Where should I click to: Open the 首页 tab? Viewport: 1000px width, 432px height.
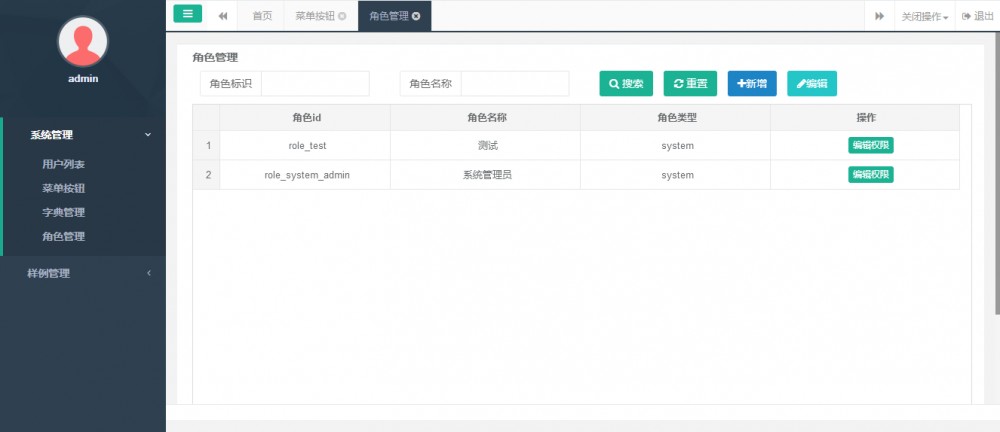[262, 16]
